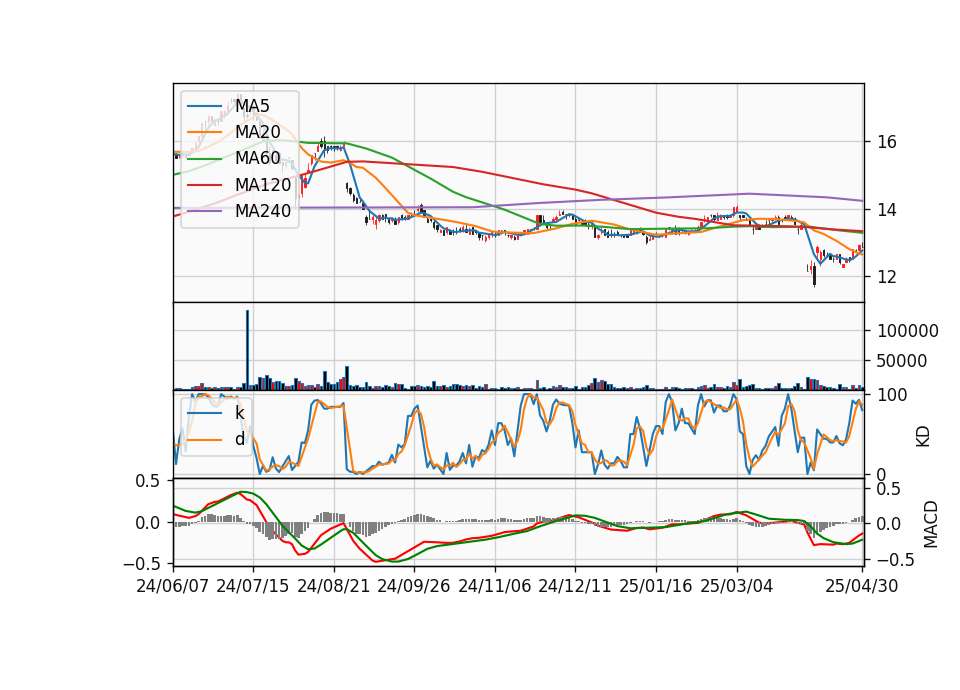This screenshot has width=960, height=690.
Task: Click the left MACD axis value 0.0
Action: click(148, 523)
